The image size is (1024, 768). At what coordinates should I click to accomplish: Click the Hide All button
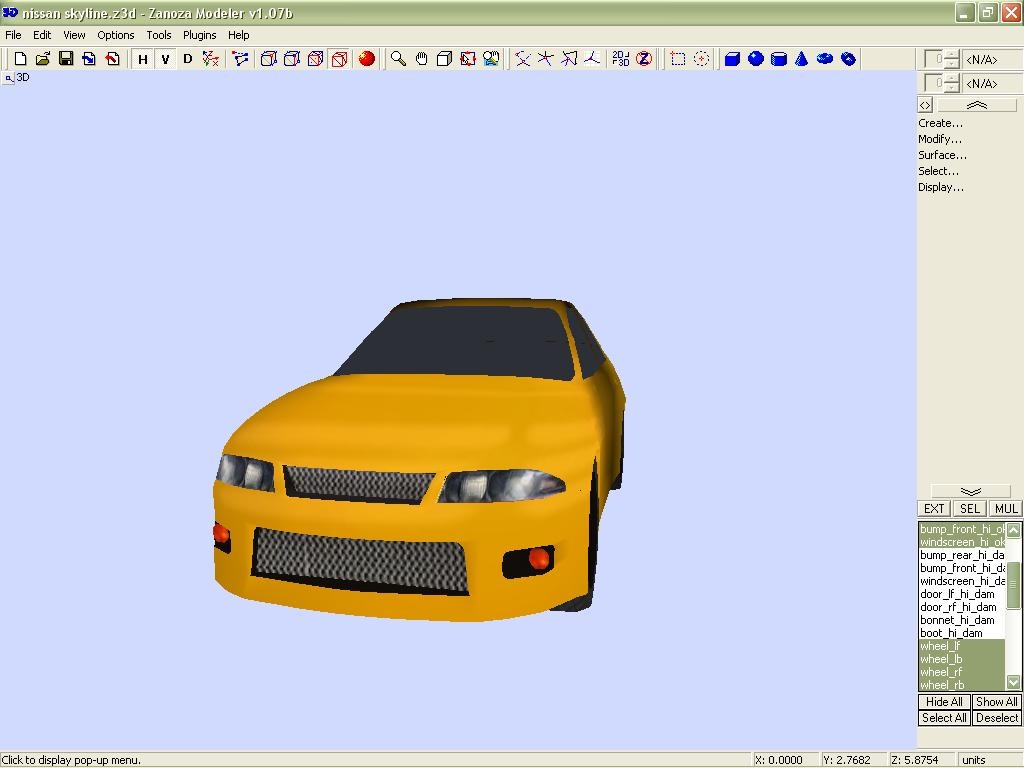point(944,701)
